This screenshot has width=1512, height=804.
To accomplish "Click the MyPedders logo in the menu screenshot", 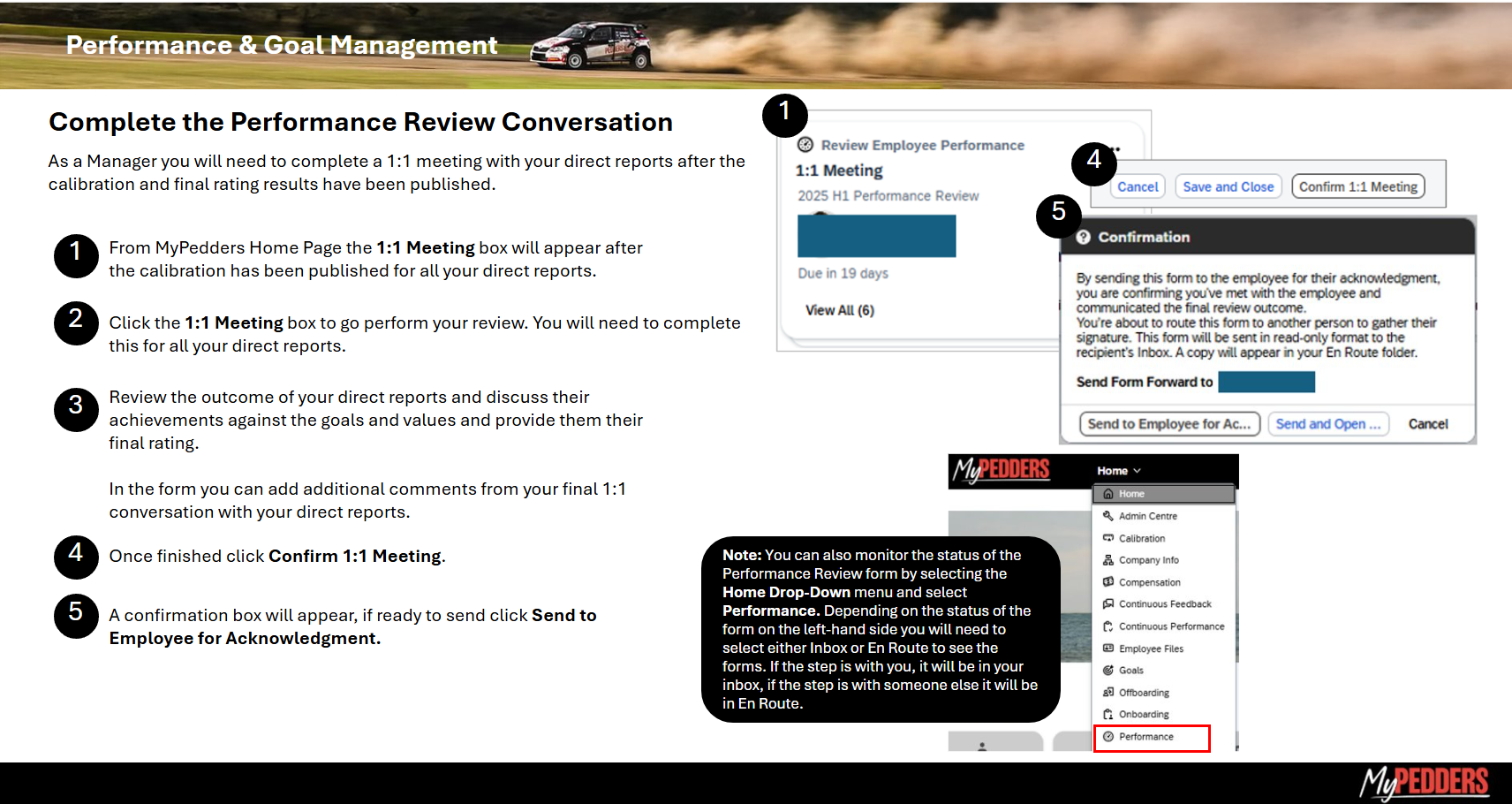I will tap(1001, 470).
